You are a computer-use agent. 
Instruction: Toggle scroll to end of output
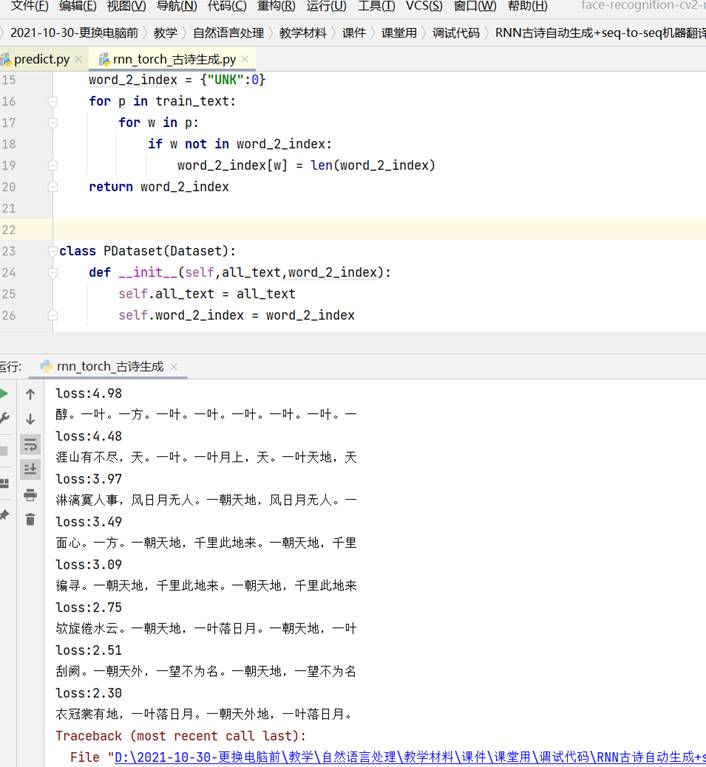pos(30,469)
